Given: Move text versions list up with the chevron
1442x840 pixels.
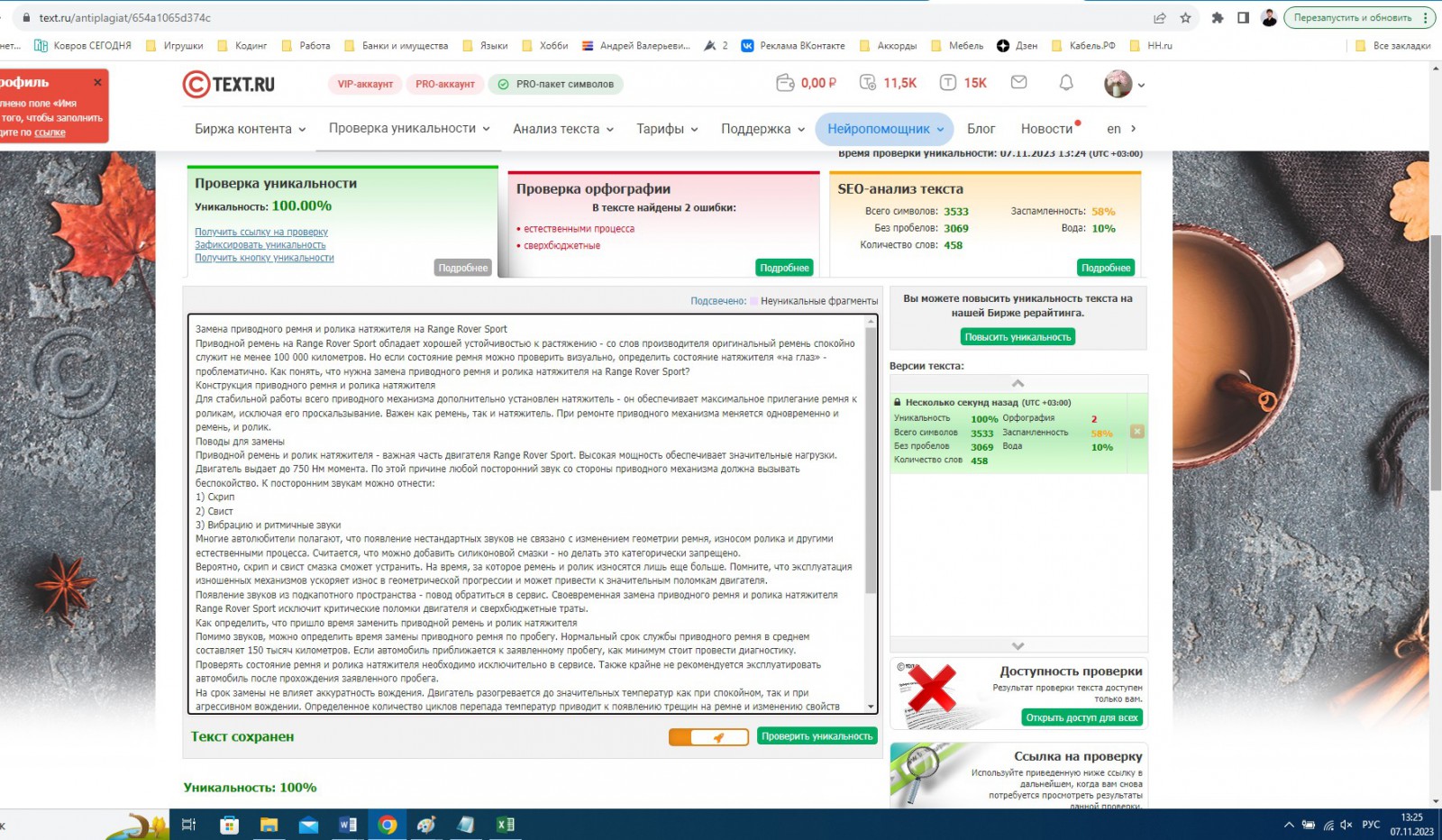Looking at the screenshot, I should click(1018, 383).
